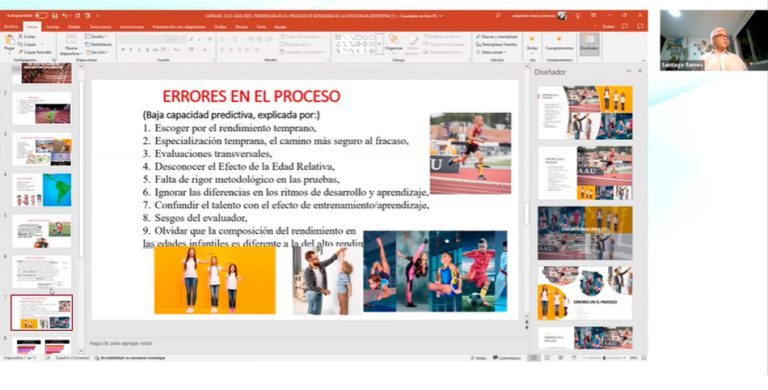
Task: Click the Dictar microphone icon
Action: 532,43
